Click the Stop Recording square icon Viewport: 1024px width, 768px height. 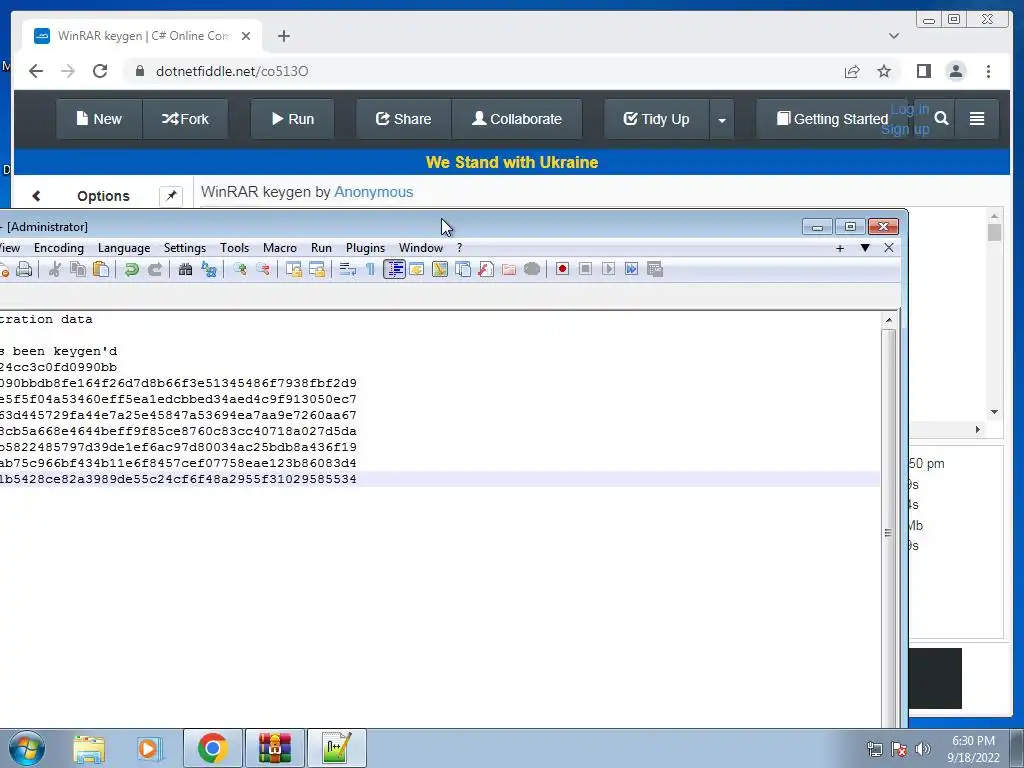[585, 269]
